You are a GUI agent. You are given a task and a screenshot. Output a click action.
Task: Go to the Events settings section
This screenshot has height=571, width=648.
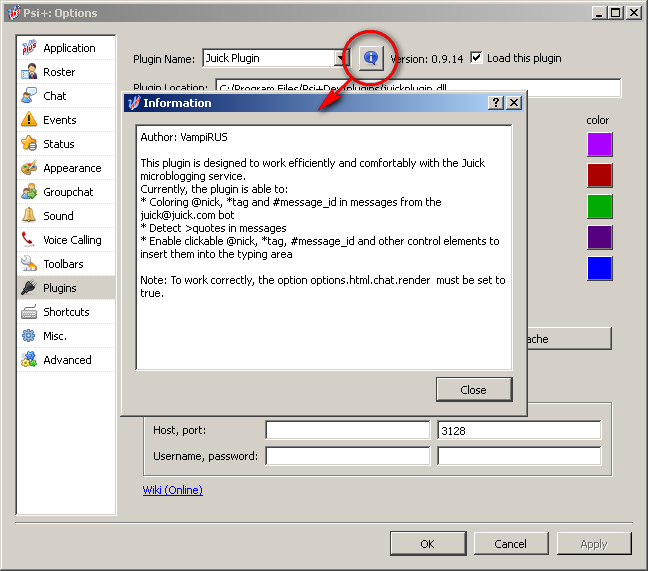(59, 120)
